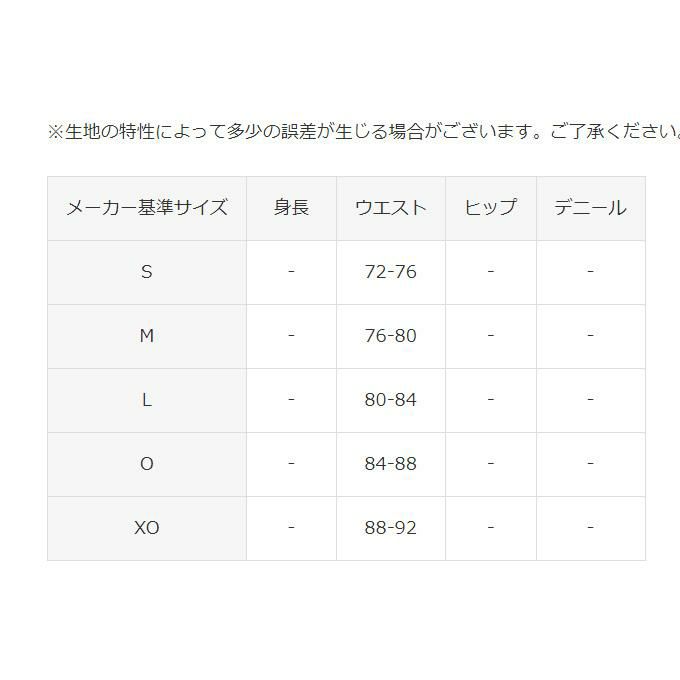680x680 pixels.
Task: Click the 80-84 waist measurement
Action: tap(390, 400)
